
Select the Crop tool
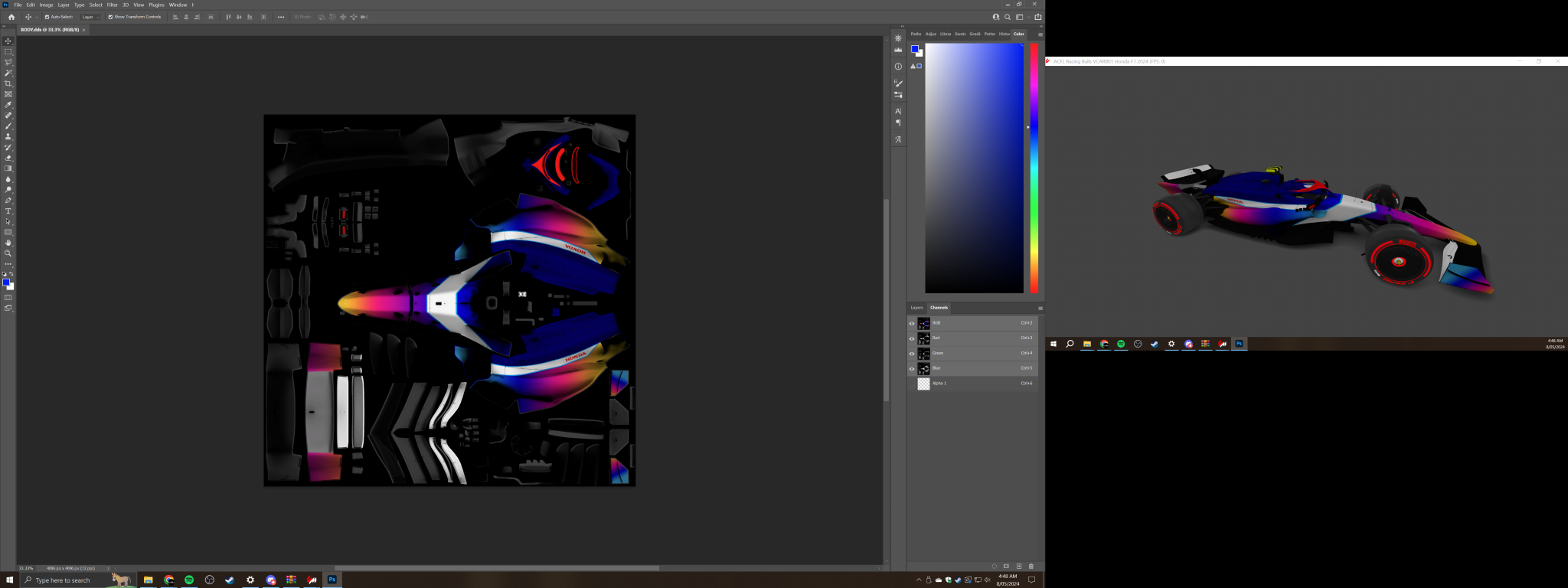coord(8,83)
